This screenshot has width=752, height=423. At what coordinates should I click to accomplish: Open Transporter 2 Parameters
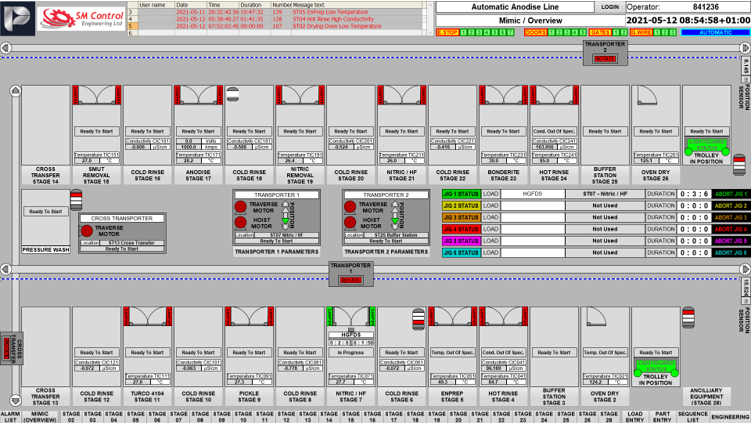[x=386, y=251]
